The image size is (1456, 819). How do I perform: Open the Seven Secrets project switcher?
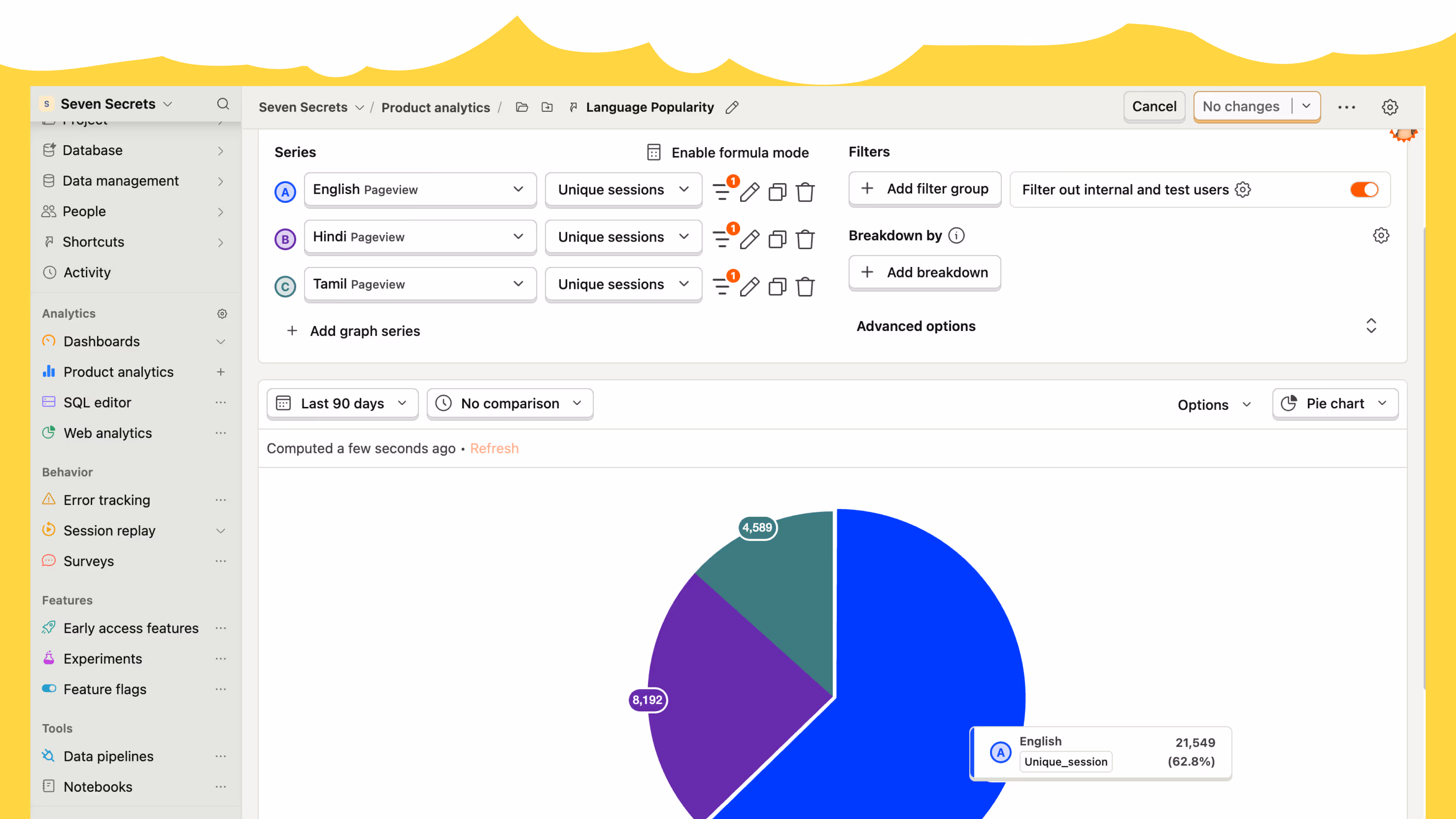pyautogui.click(x=107, y=104)
